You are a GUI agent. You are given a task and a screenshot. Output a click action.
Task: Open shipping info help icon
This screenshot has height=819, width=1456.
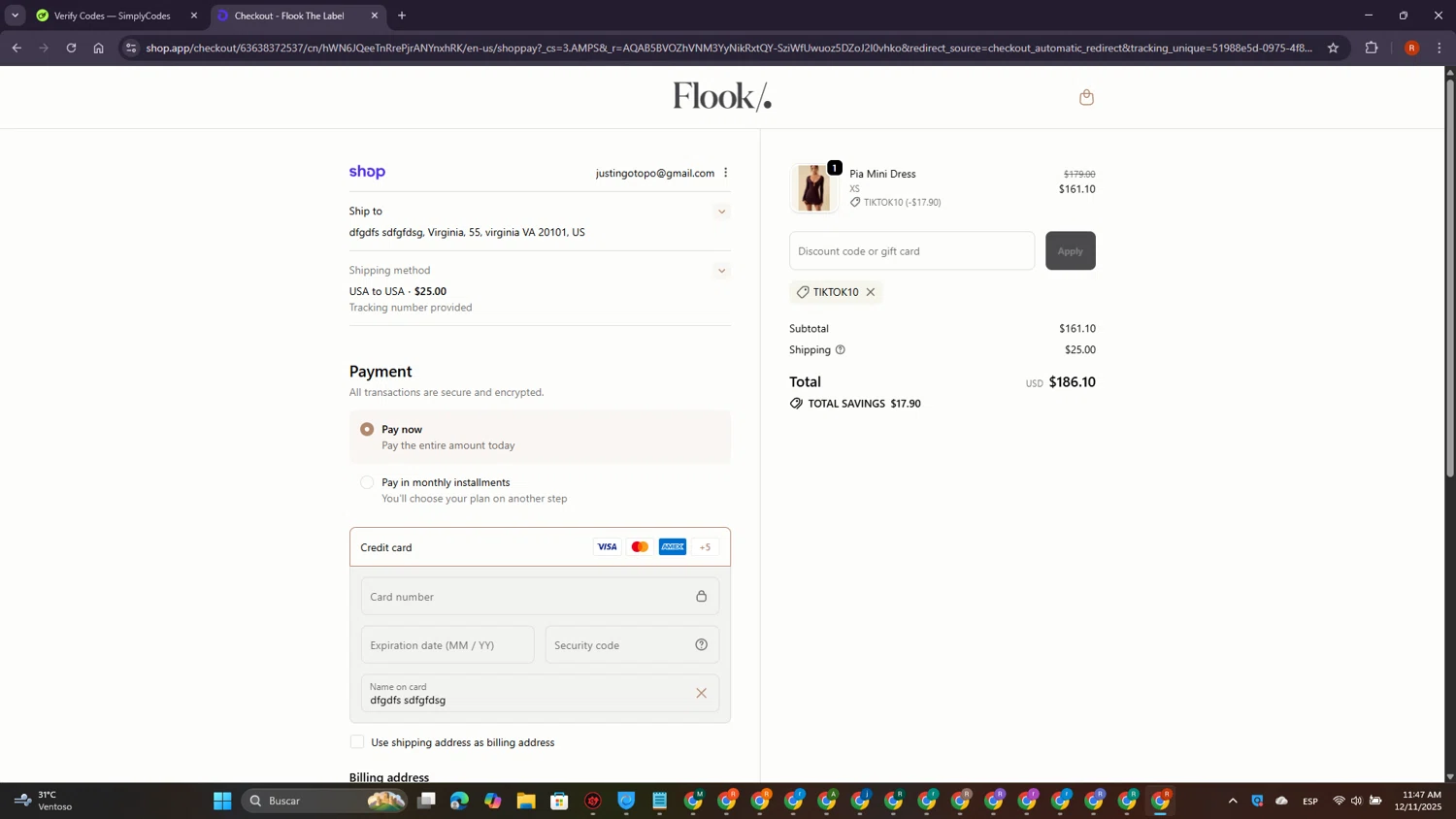click(841, 349)
